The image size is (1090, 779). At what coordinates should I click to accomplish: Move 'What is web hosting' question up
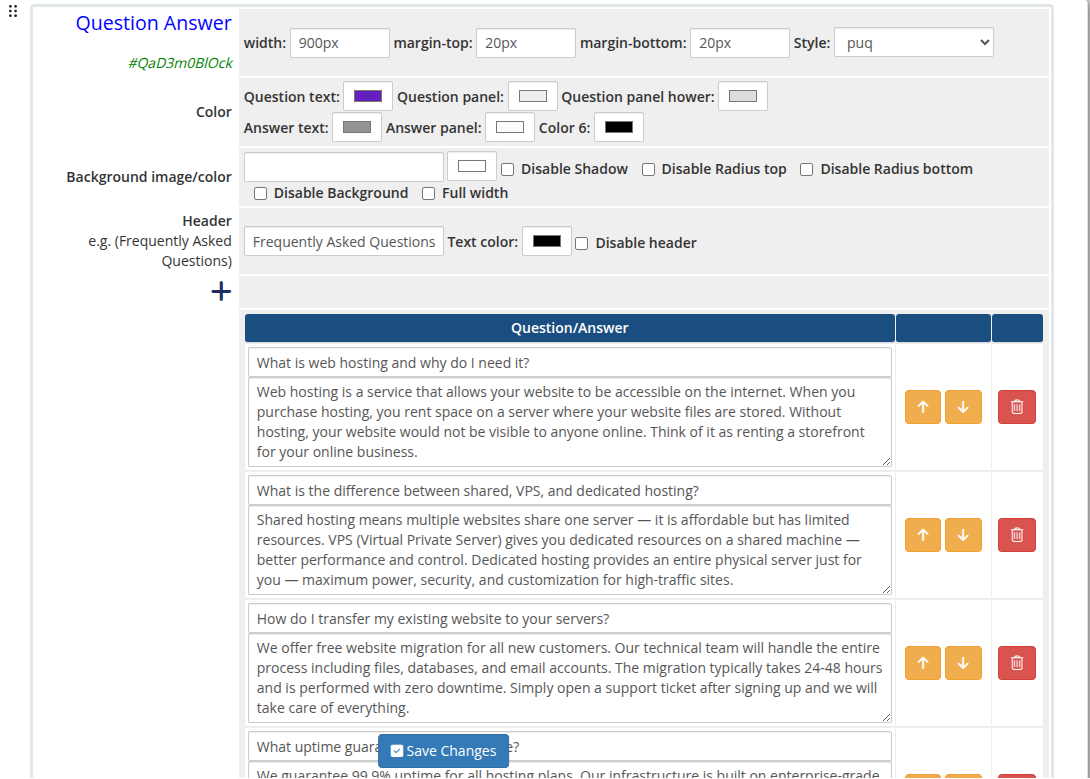[x=922, y=407]
